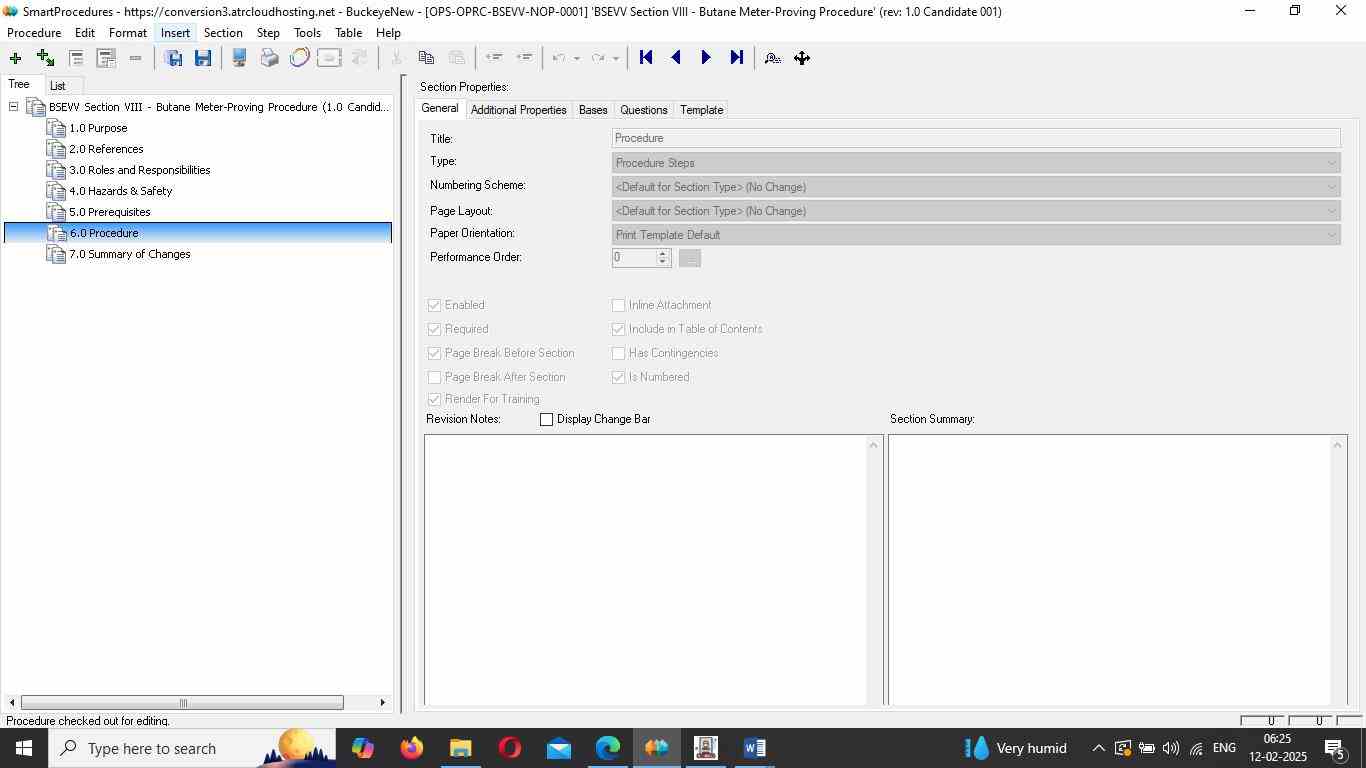Switch to the List tab
1366x768 pixels.
(x=57, y=86)
